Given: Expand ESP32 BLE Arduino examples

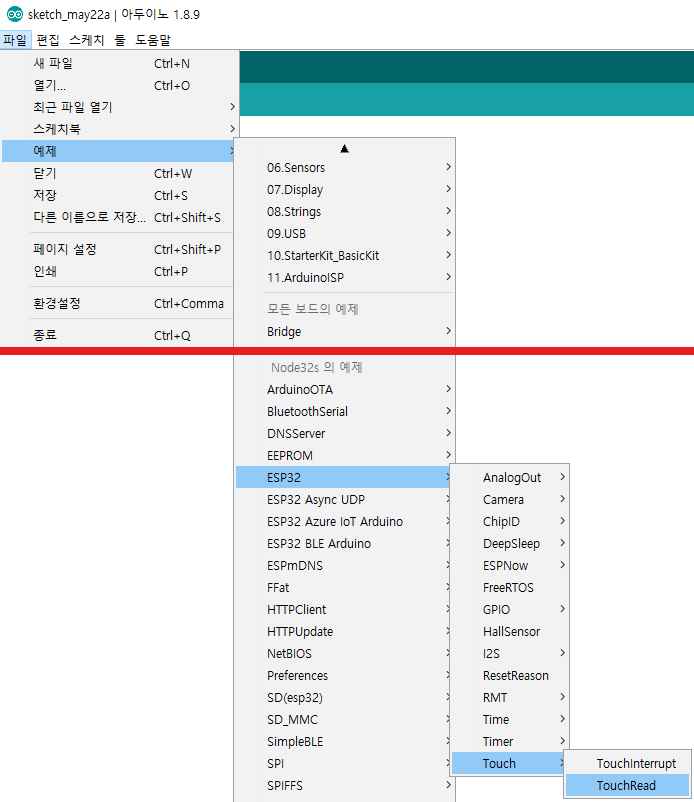Looking at the screenshot, I should point(343,544).
